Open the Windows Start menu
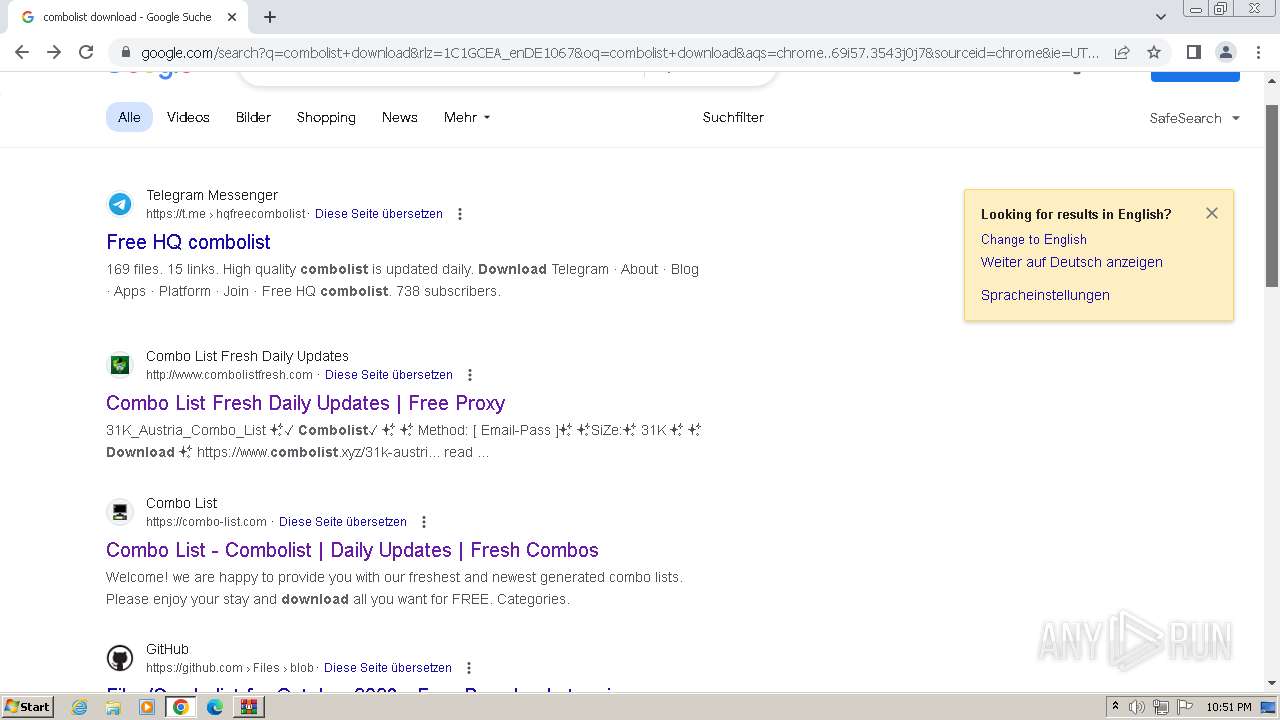Image resolution: width=1280 pixels, height=720 pixels. pyautogui.click(x=27, y=707)
